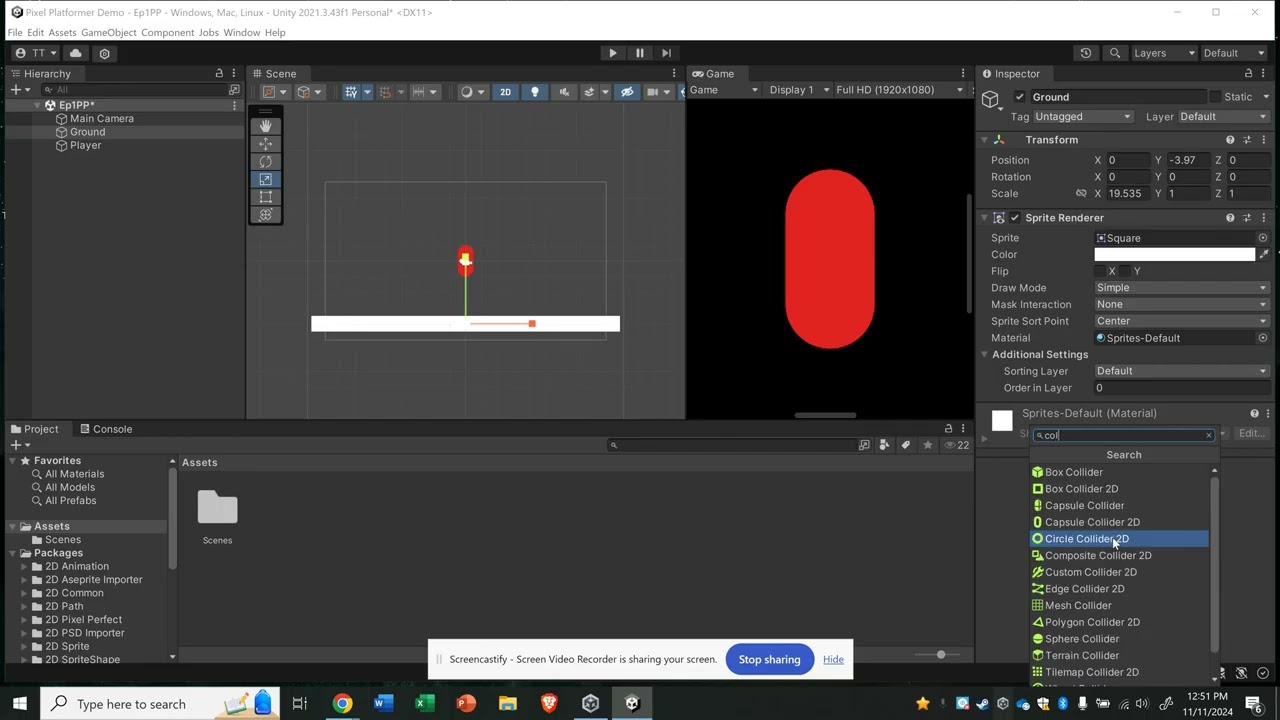Select the Scale tool in Scene toolbar
The height and width of the screenshot is (720, 1280).
(x=265, y=180)
